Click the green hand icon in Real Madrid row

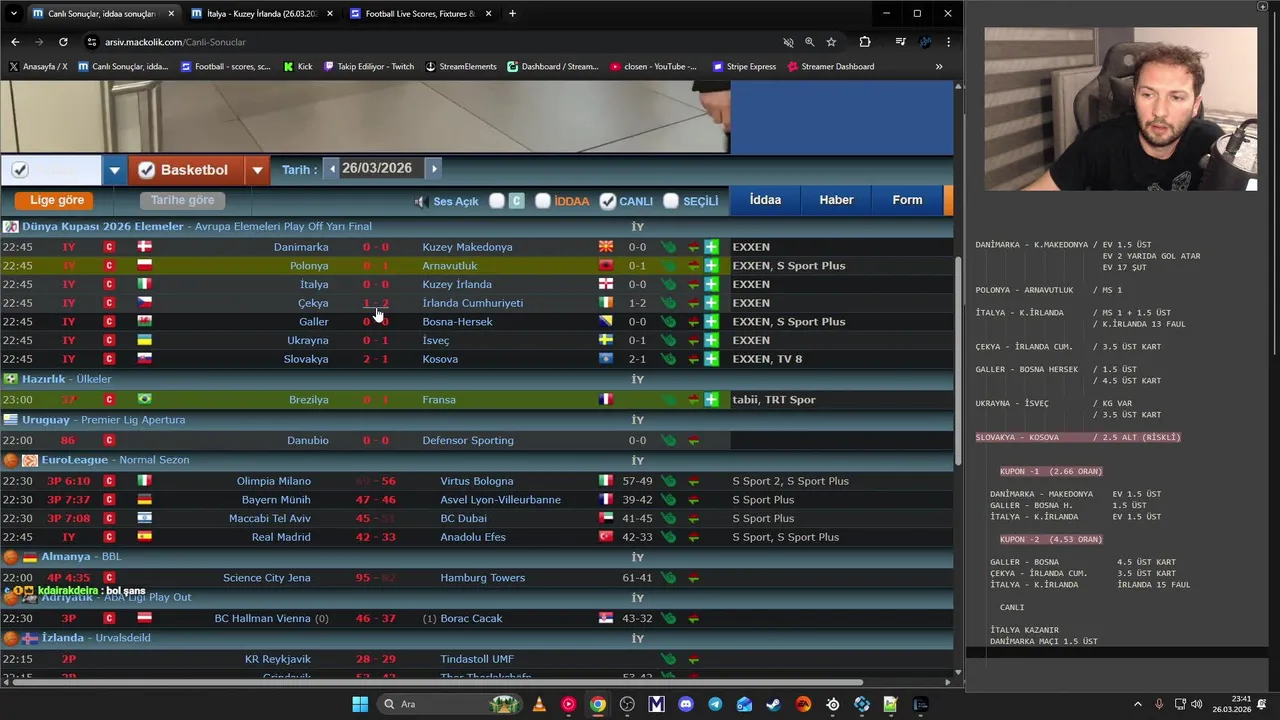[x=668, y=537]
